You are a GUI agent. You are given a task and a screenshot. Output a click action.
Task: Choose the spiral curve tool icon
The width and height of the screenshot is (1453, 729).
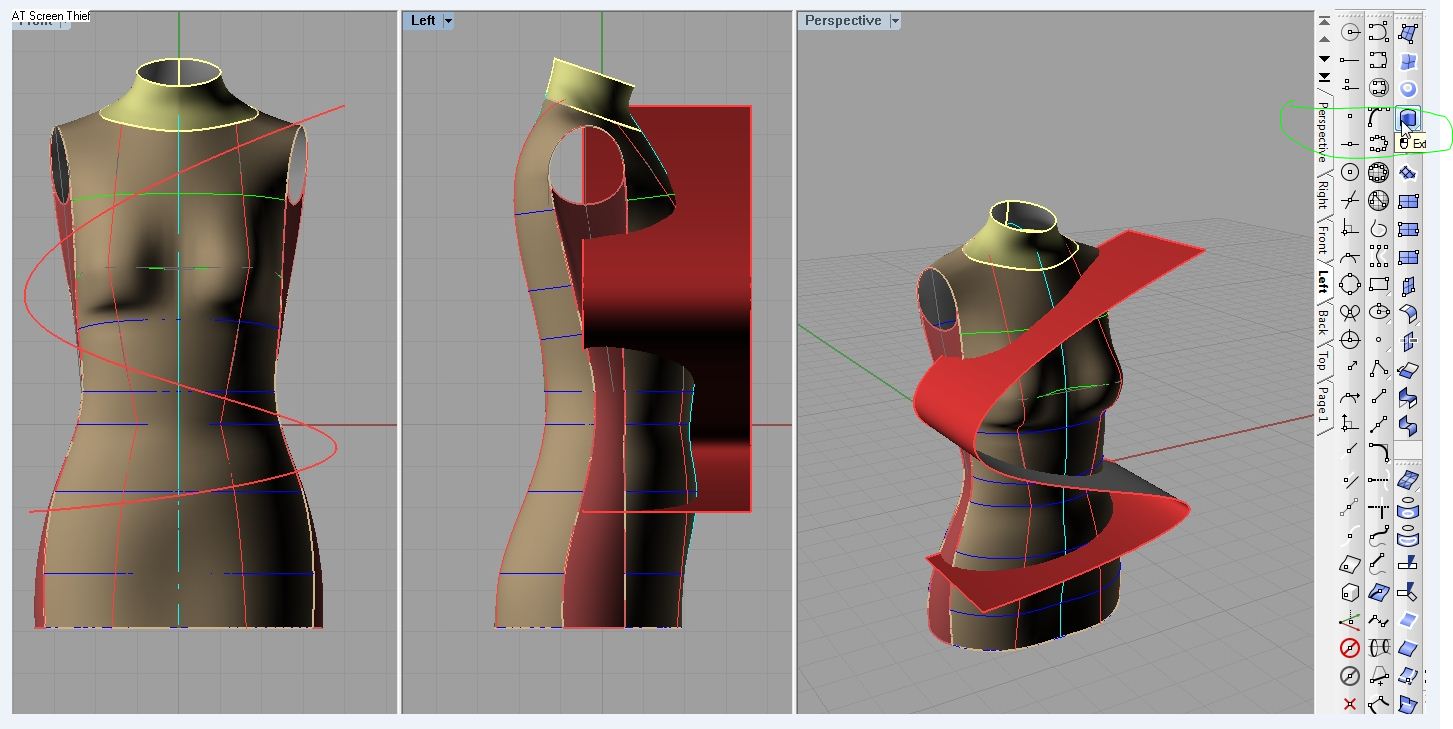tap(1379, 228)
